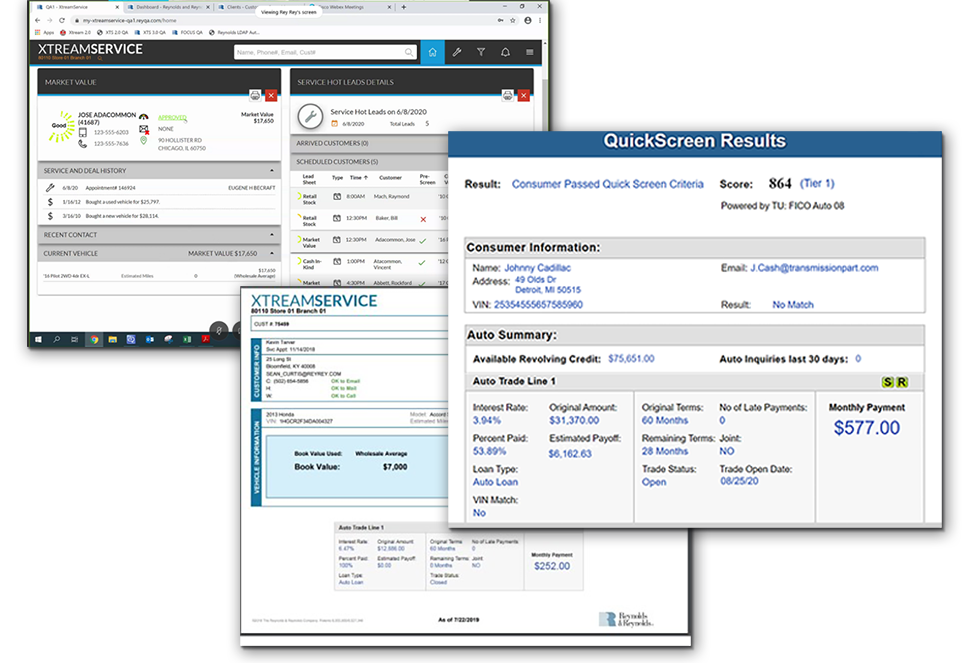
Task: Click the handset icon beside 123-555-7636
Action: coord(83,144)
